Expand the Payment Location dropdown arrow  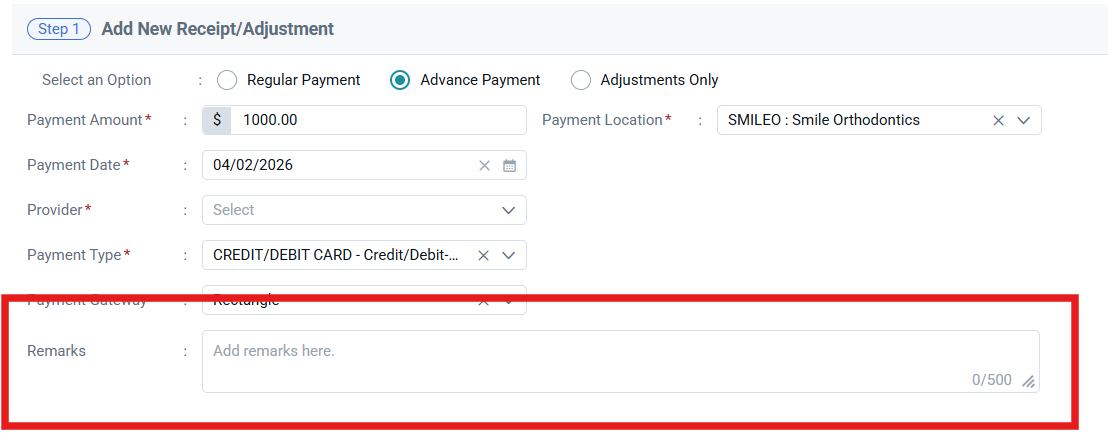pyautogui.click(x=1024, y=121)
